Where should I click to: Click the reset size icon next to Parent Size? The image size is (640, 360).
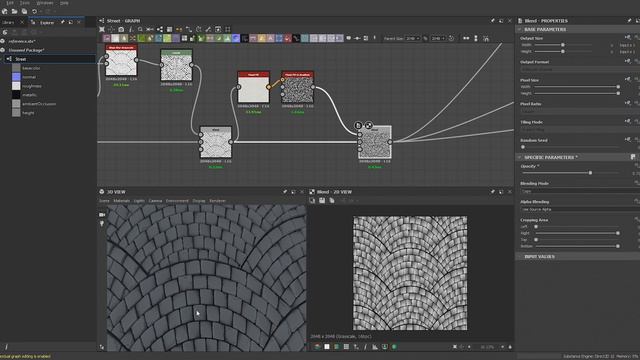pyautogui.click(x=451, y=38)
